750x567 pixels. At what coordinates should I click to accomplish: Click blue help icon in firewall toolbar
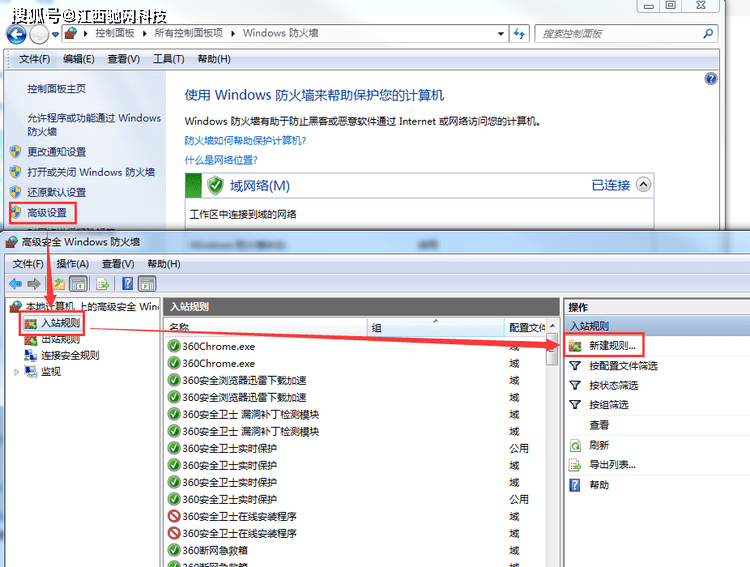(x=128, y=284)
